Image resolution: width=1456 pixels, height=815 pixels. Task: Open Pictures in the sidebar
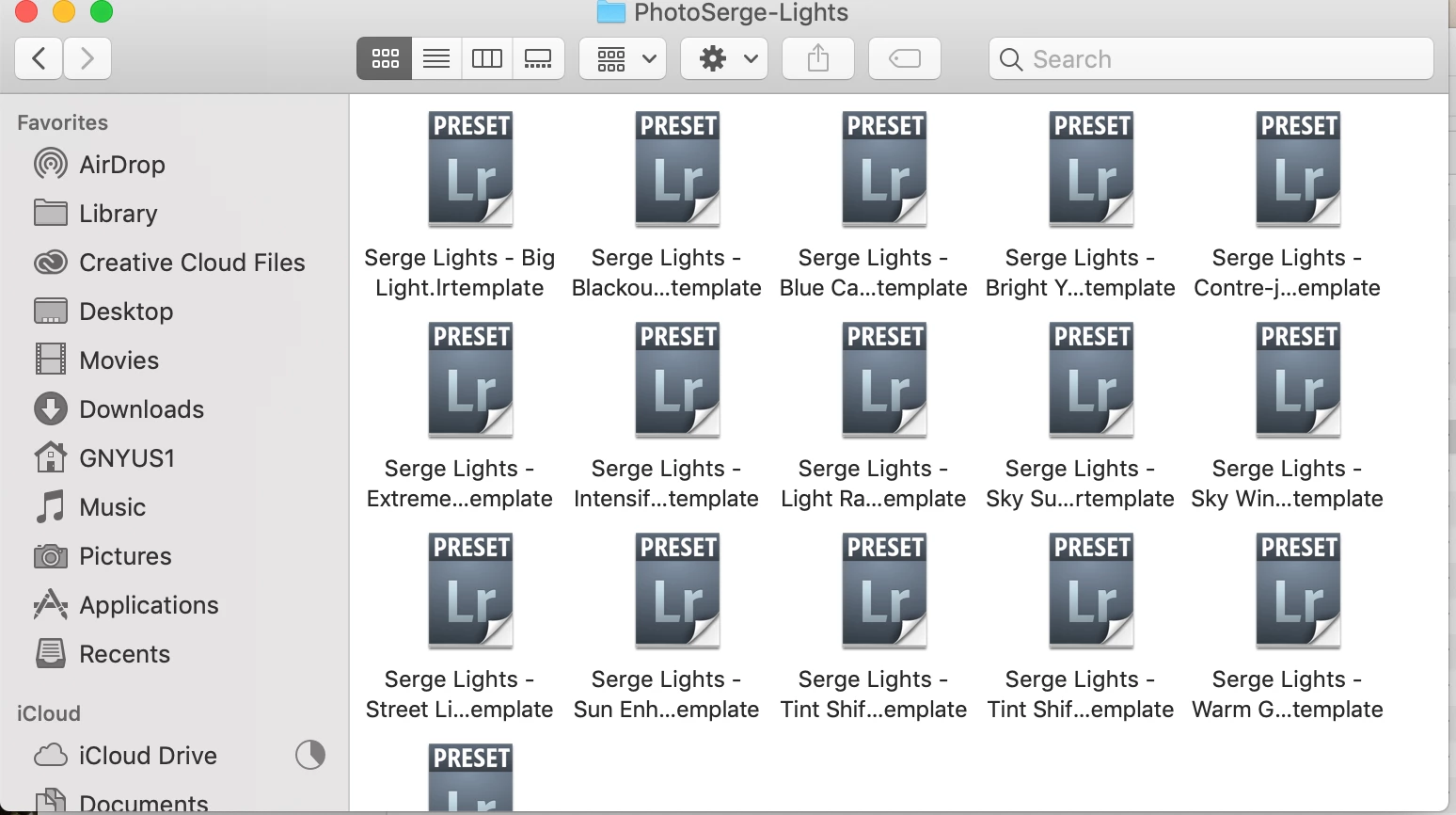tap(103, 556)
